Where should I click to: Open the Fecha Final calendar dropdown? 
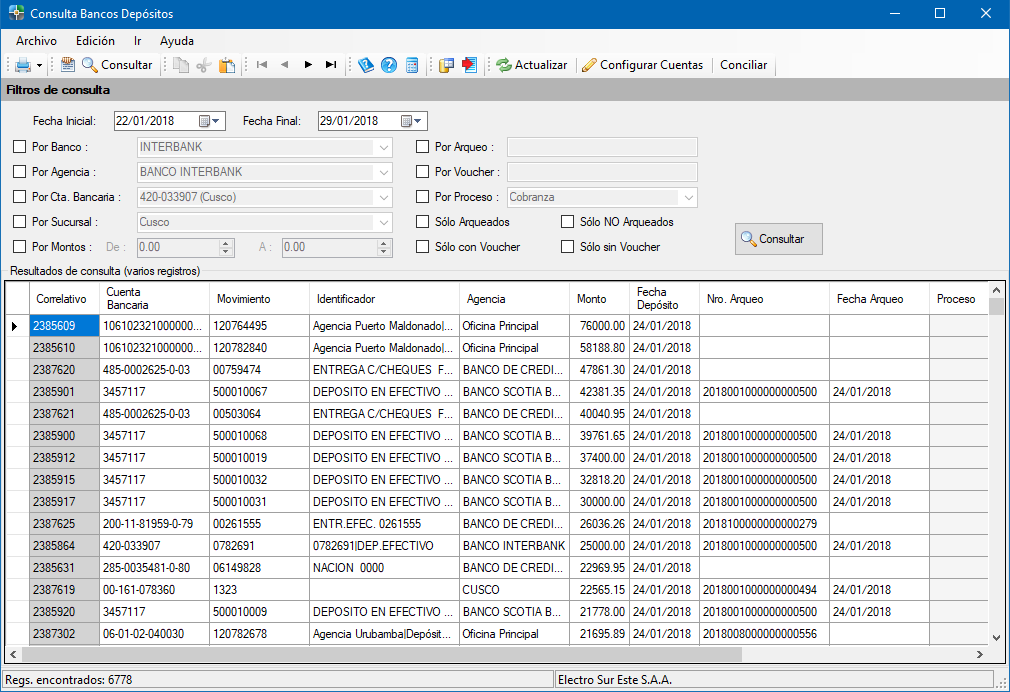point(412,121)
